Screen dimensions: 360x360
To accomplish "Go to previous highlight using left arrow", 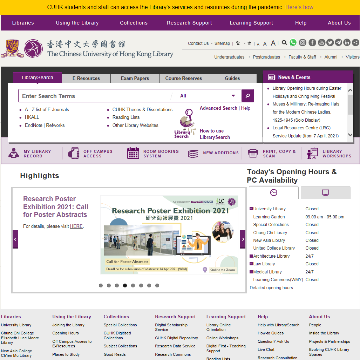I will point(15,239).
